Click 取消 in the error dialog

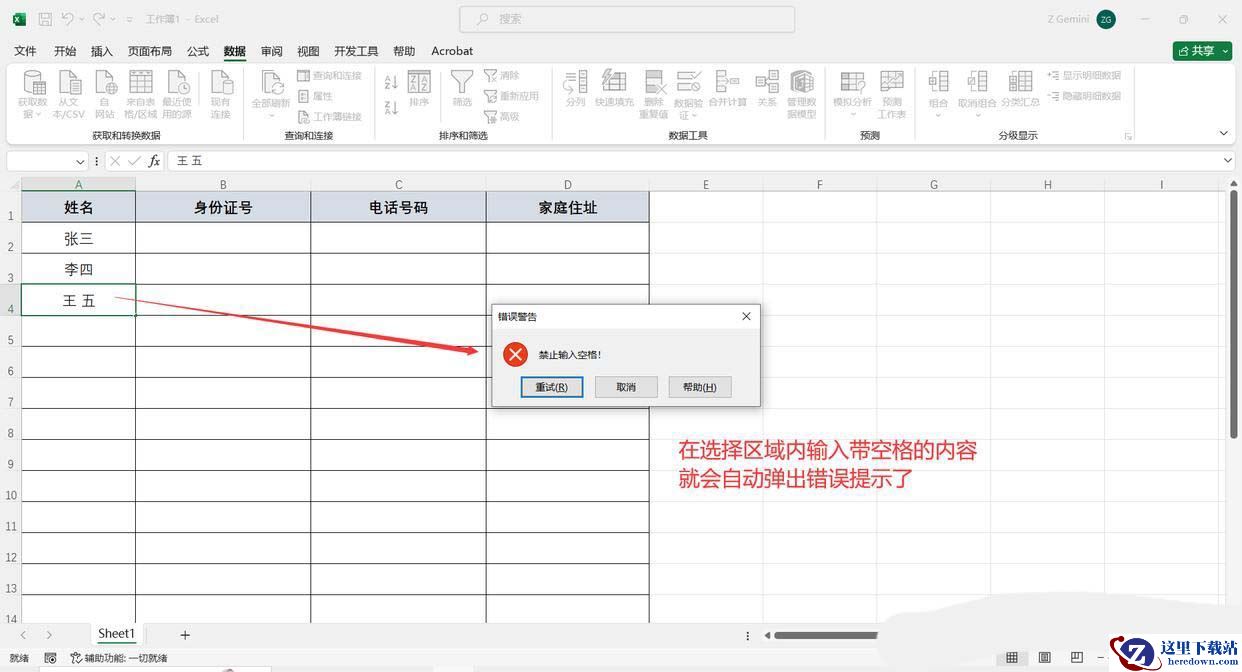point(626,387)
